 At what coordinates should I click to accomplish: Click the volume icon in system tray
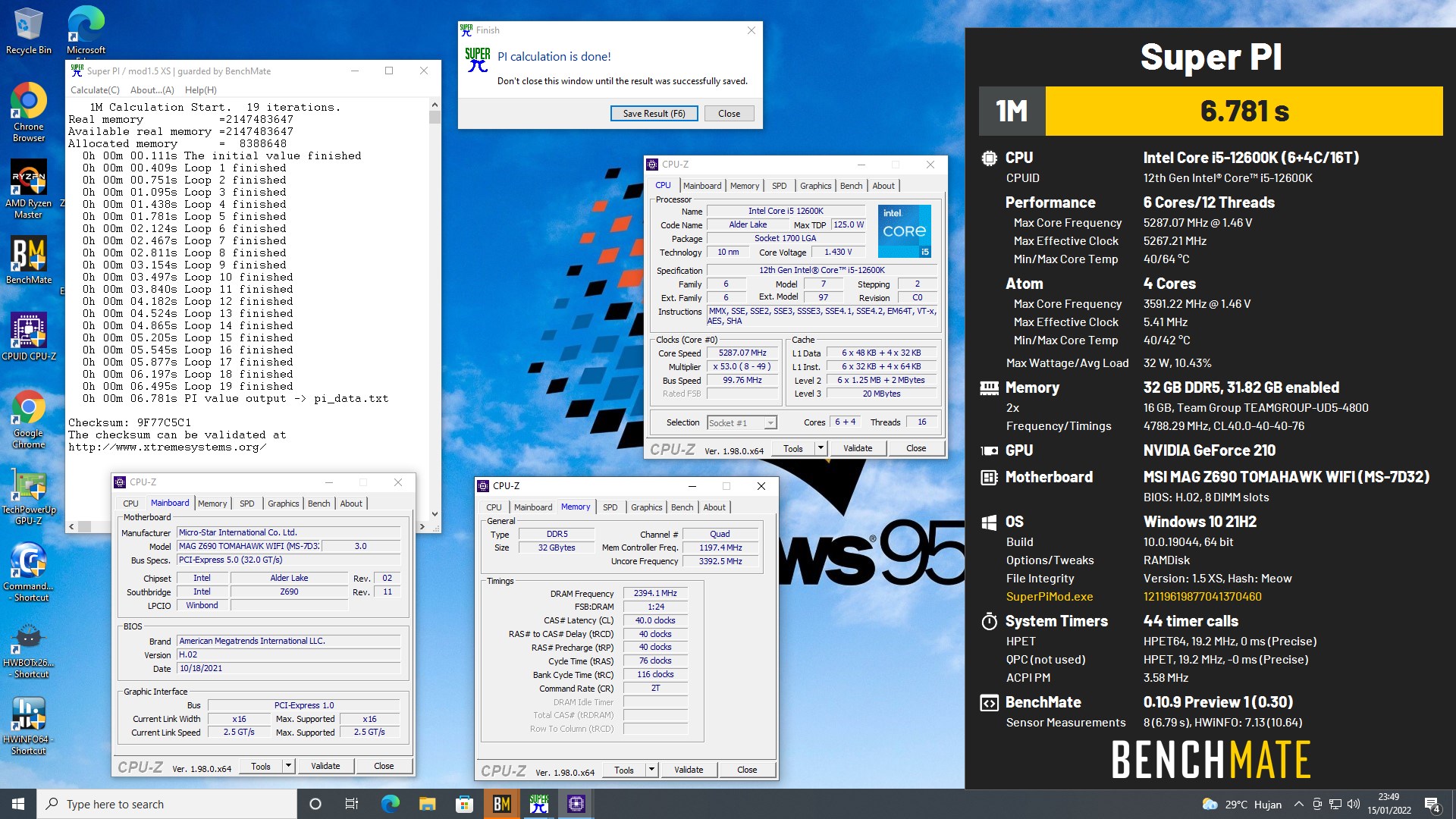click(1353, 804)
